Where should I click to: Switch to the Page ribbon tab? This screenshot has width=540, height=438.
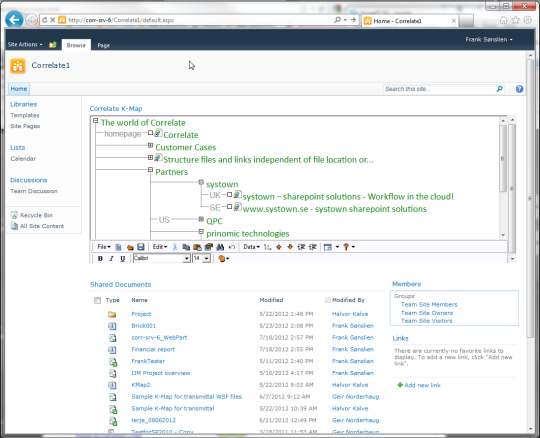coord(103,45)
